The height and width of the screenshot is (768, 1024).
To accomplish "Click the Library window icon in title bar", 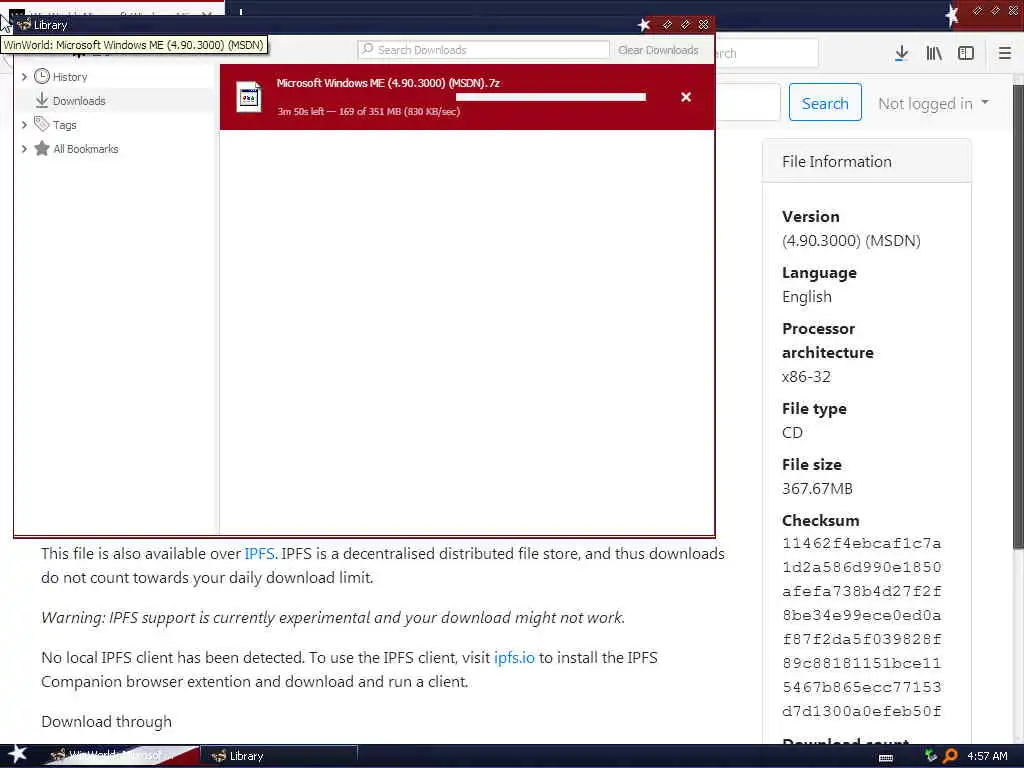I will (x=24, y=25).
